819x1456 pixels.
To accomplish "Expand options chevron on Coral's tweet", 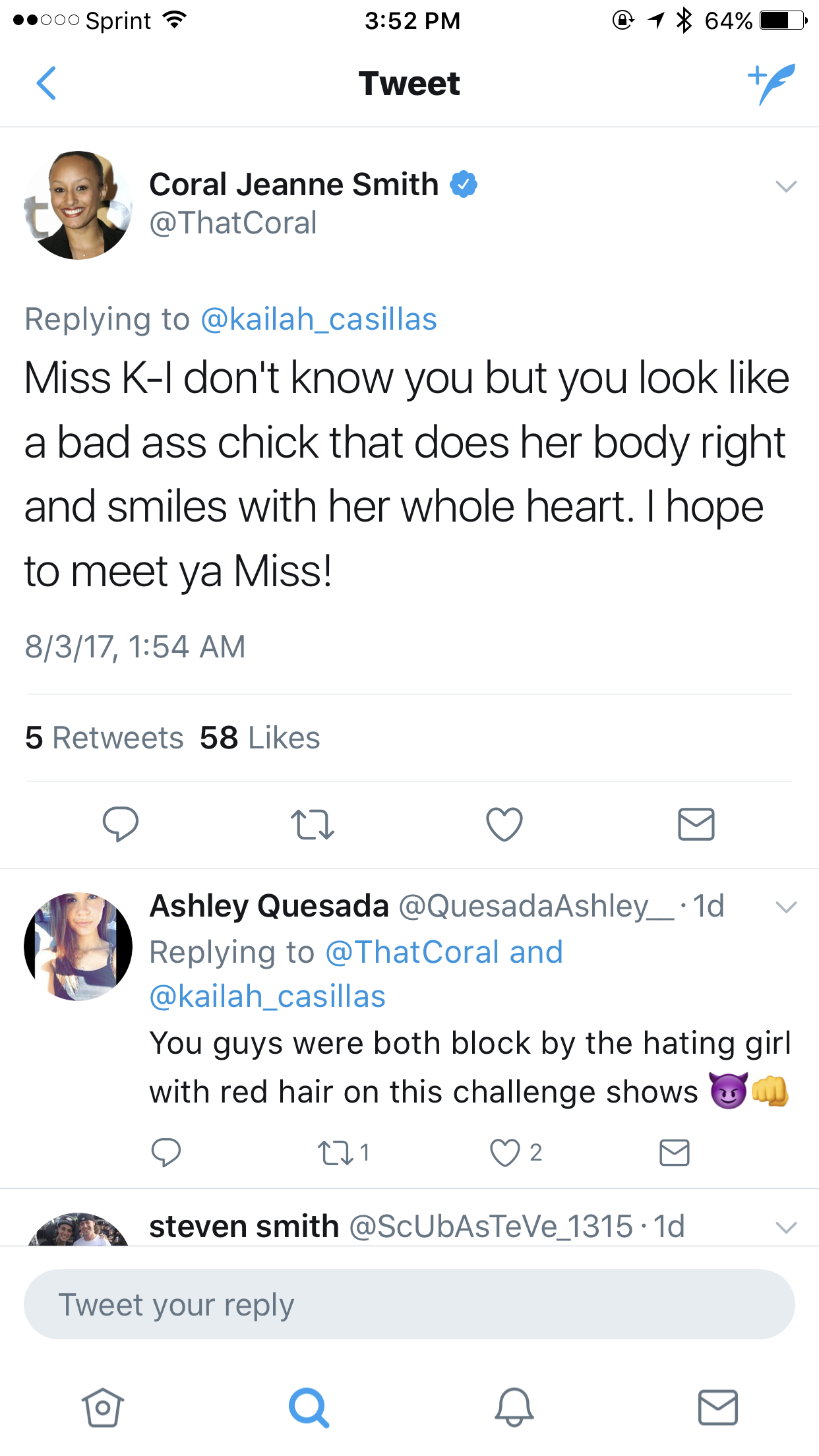I will click(786, 187).
